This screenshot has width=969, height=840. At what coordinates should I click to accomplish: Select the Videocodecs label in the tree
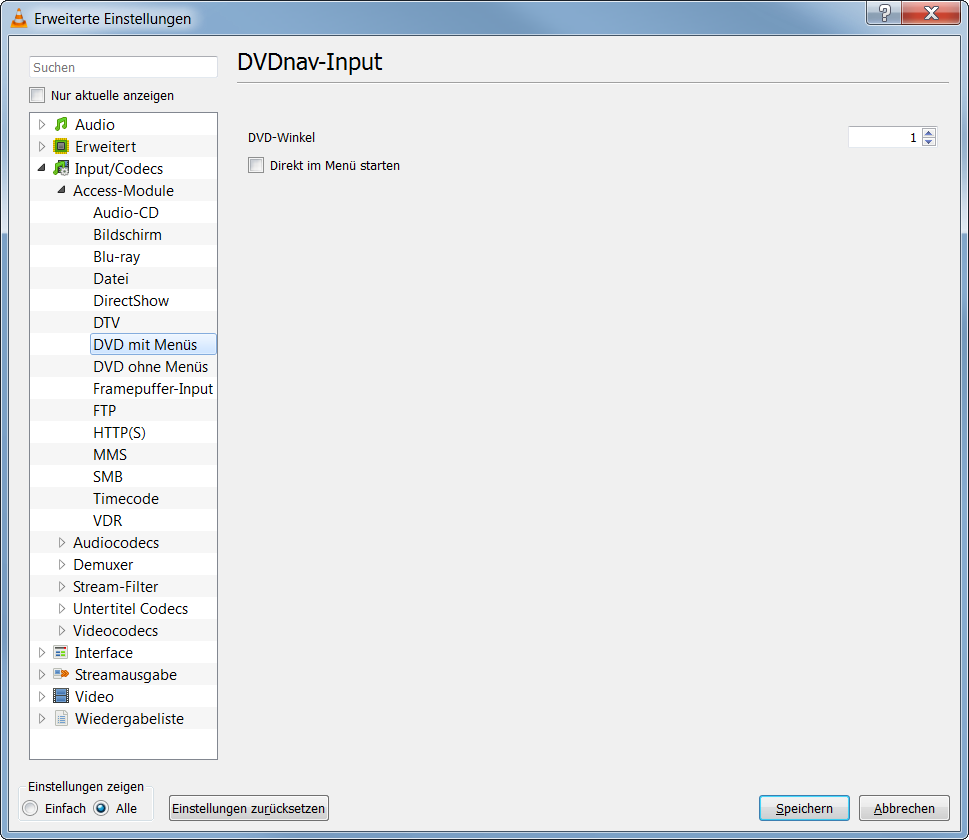click(116, 630)
